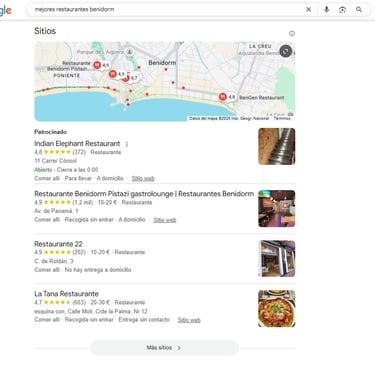
Task: Click the PONIENTE label on the map
Action: click(x=67, y=76)
